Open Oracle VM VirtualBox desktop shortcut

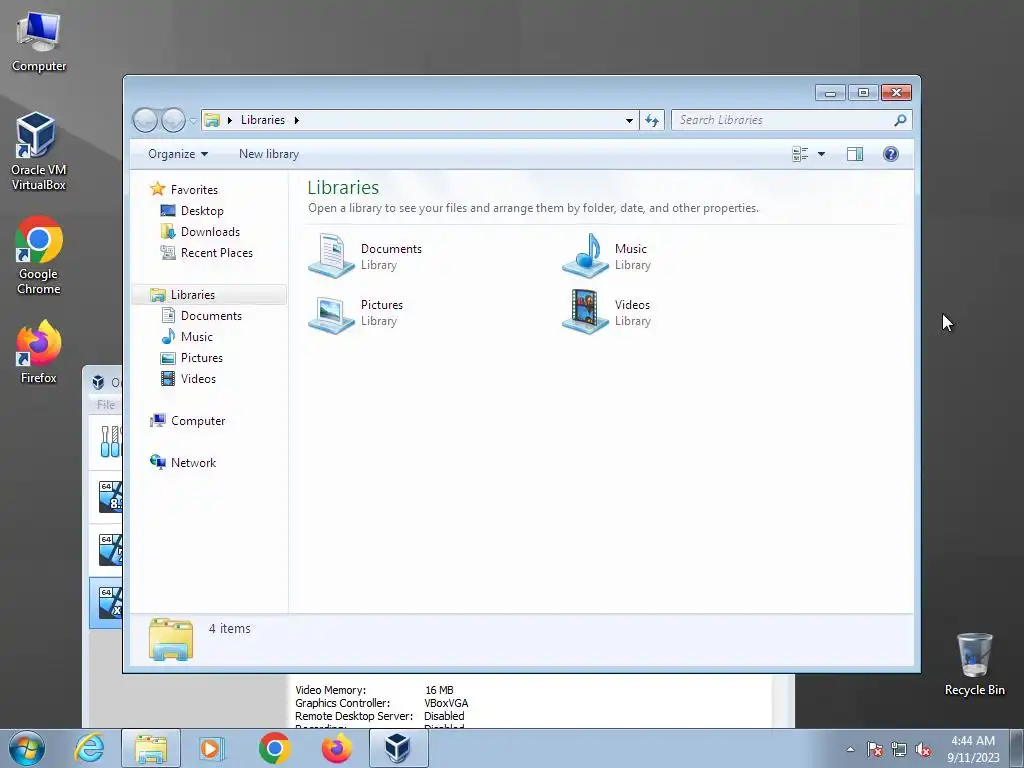[38, 152]
